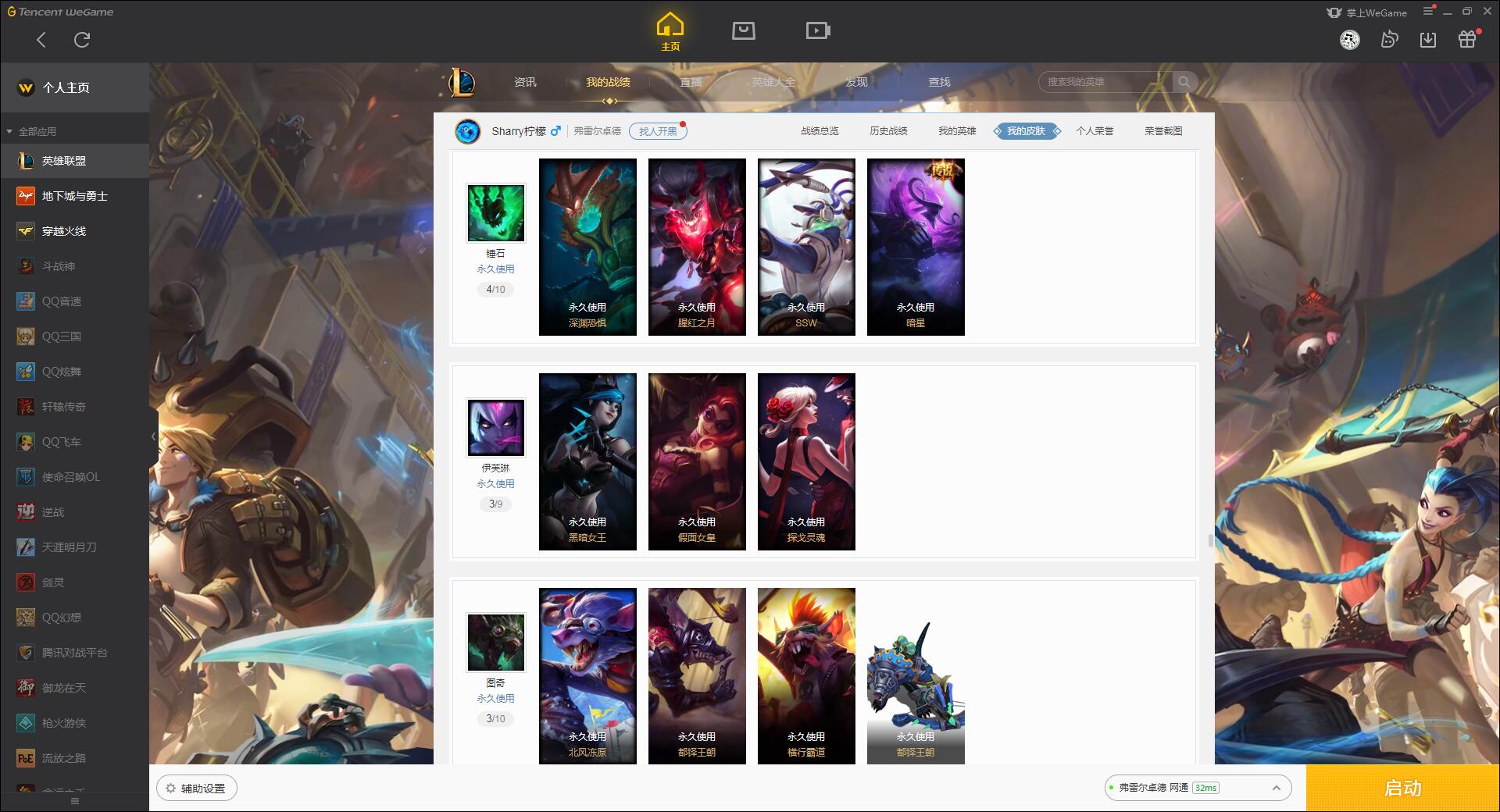Image resolution: width=1500 pixels, height=812 pixels.
Task: Open the 探戈灵魂 skin thumbnail
Action: click(806, 461)
